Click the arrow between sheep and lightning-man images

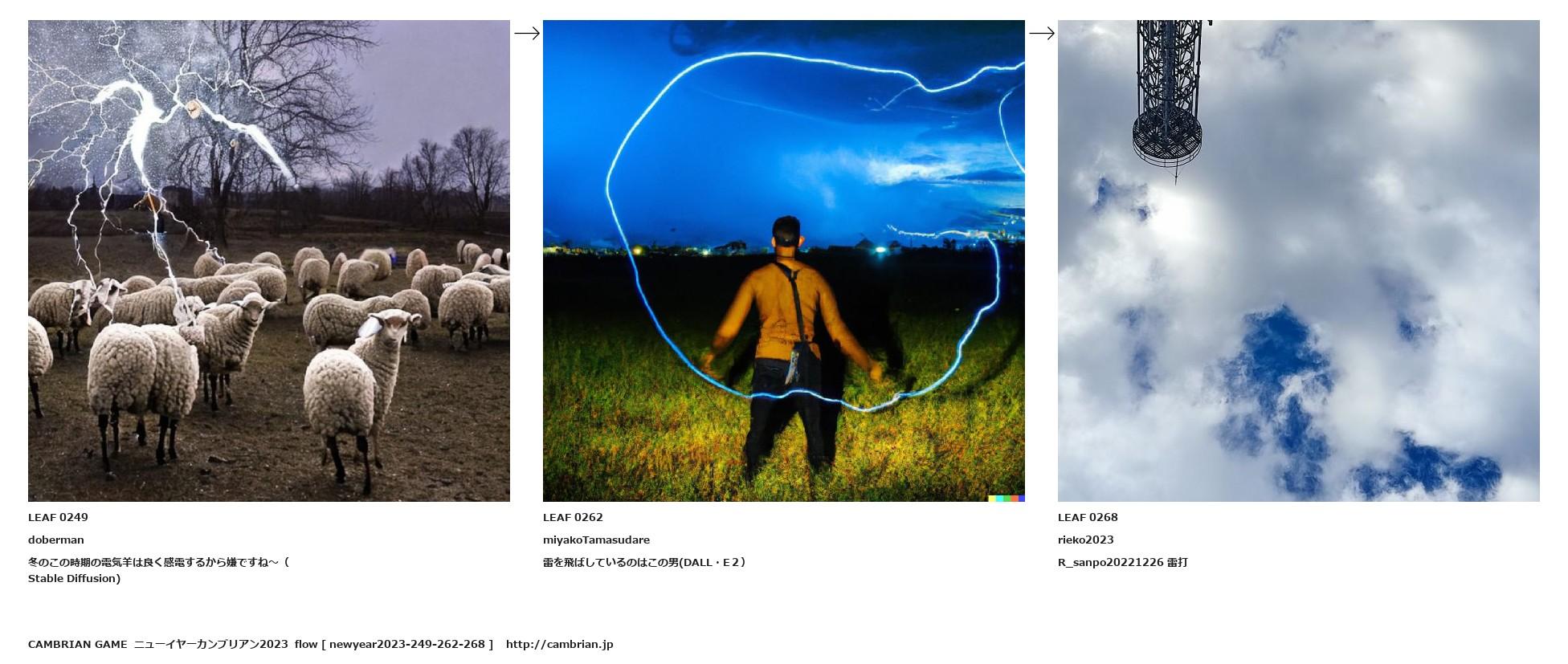[526, 33]
